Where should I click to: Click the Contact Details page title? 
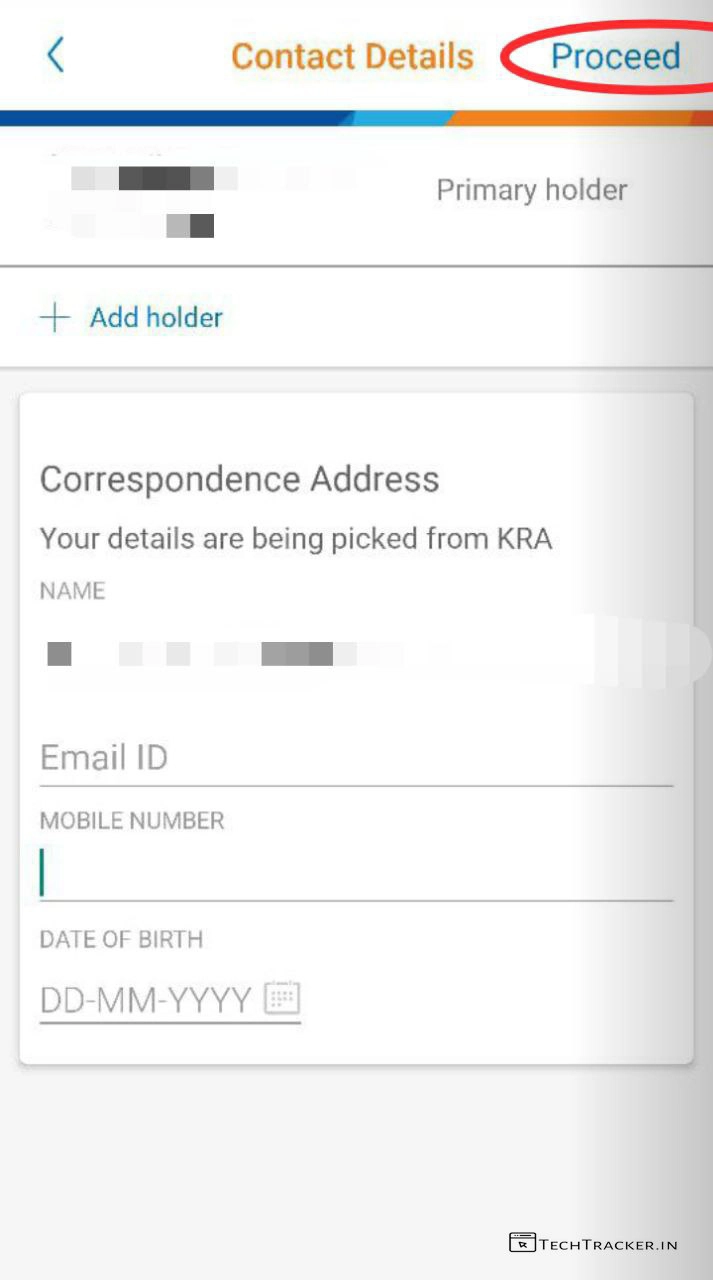click(352, 56)
